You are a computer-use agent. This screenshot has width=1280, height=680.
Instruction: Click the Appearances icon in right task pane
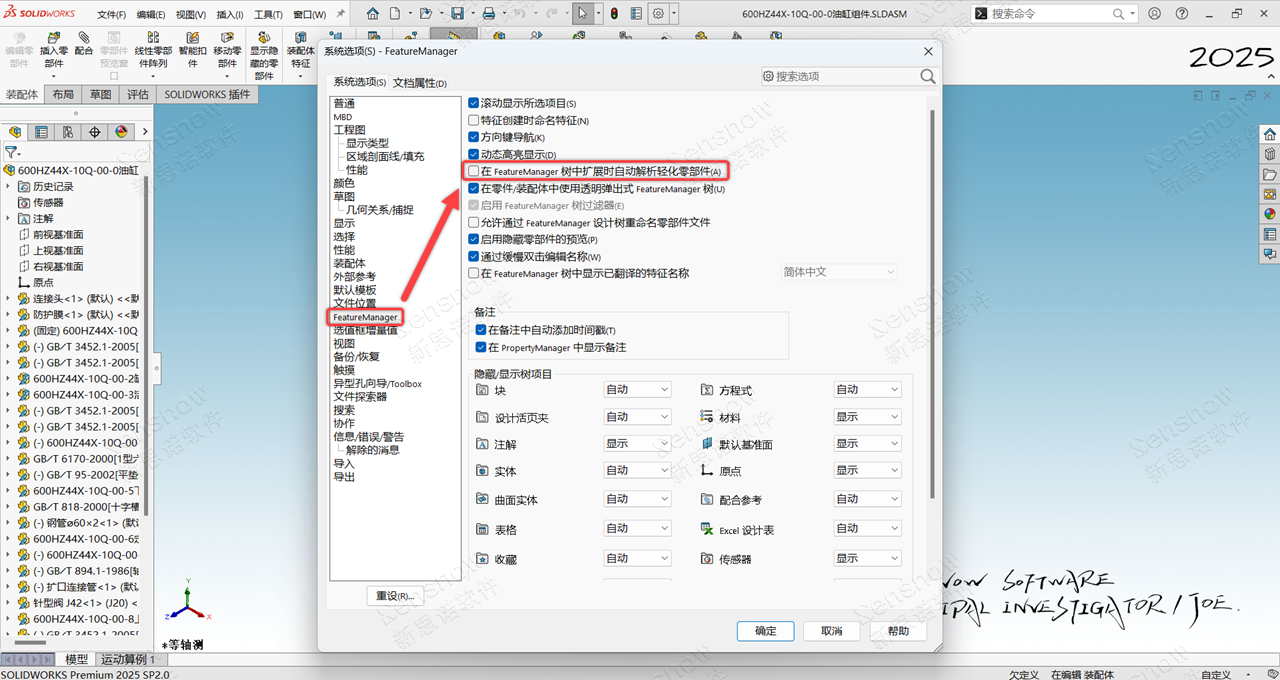(1270, 213)
